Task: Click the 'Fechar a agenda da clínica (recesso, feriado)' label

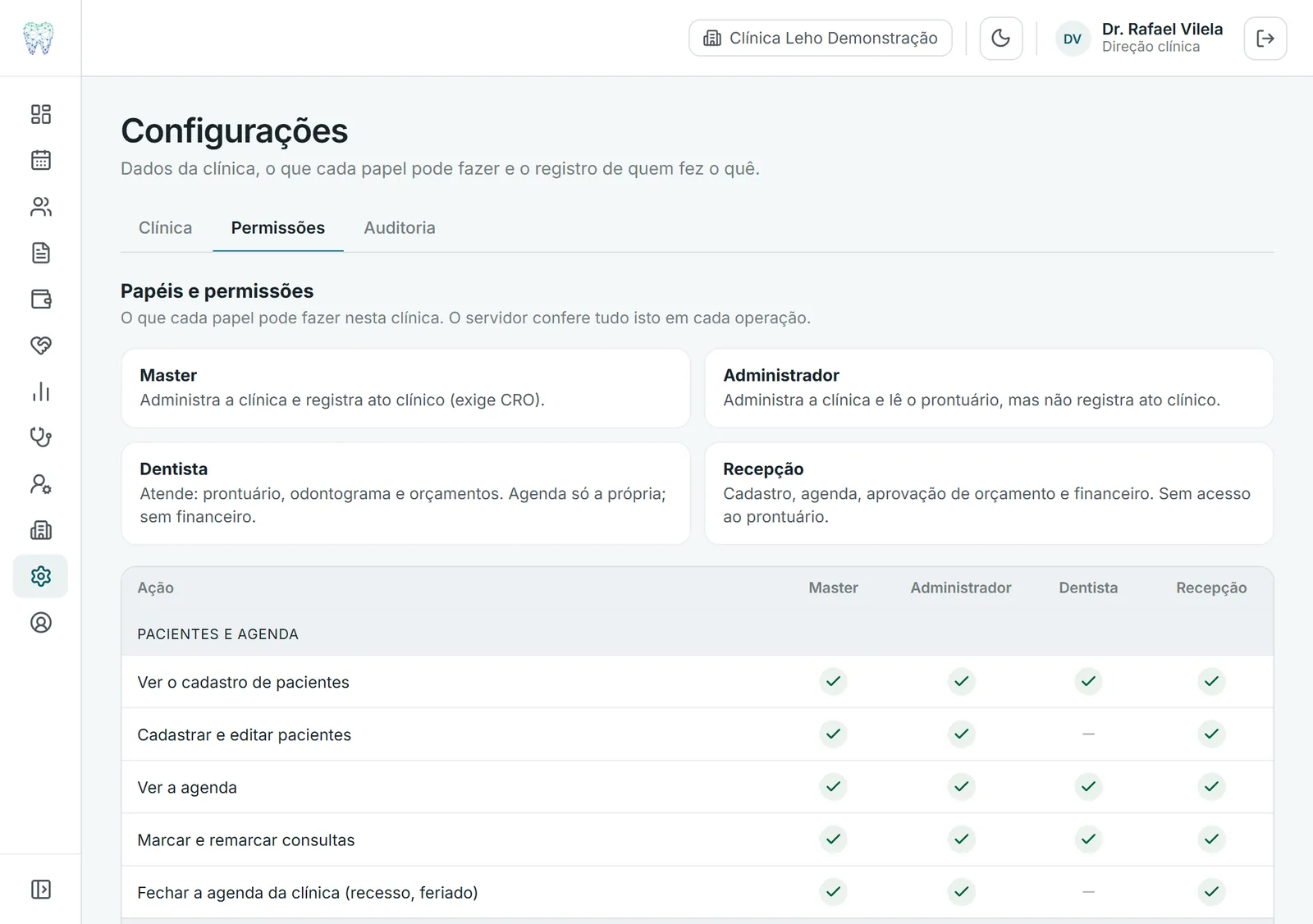Action: [308, 892]
